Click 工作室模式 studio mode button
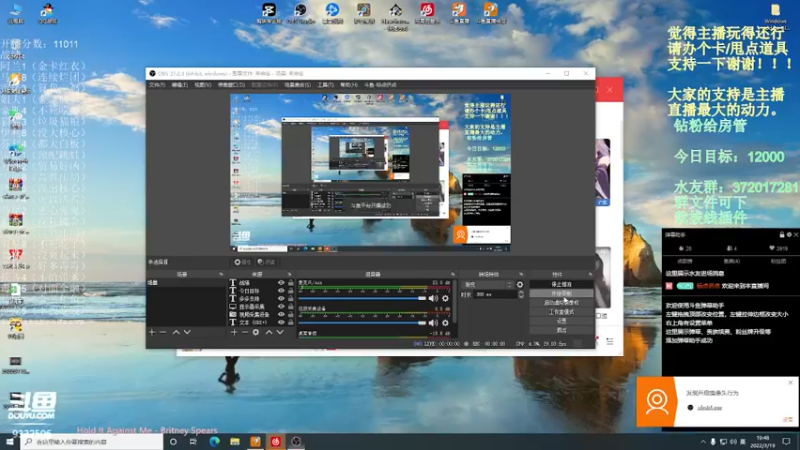800x450 pixels. click(x=561, y=312)
